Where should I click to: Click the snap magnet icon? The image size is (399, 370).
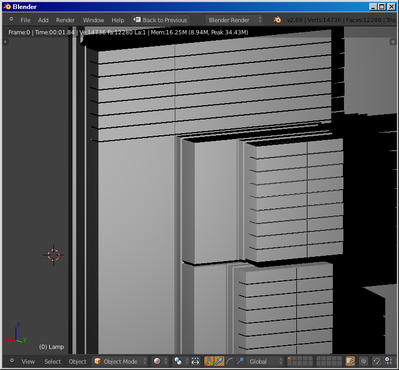(x=376, y=361)
